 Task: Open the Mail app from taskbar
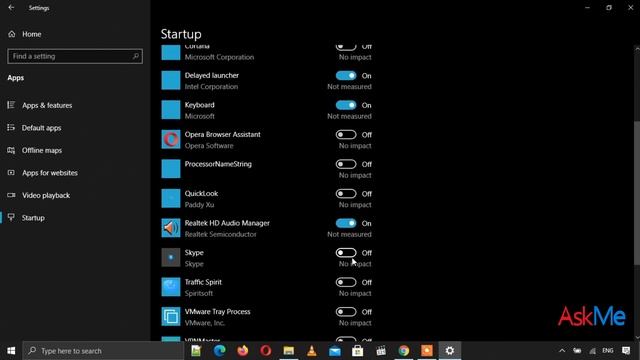[x=335, y=351]
